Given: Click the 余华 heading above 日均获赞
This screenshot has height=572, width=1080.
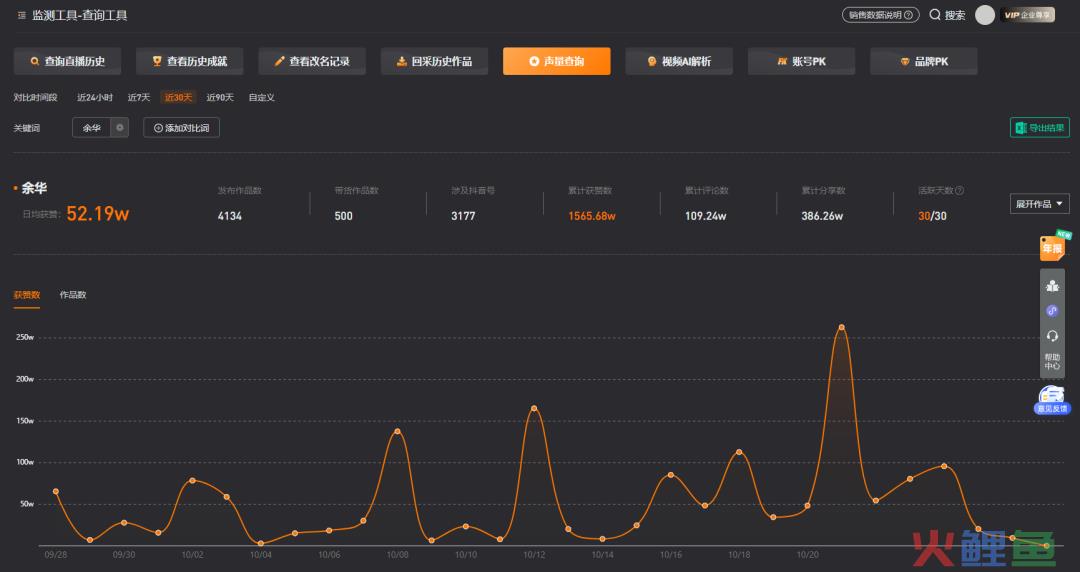Looking at the screenshot, I should click(34, 188).
